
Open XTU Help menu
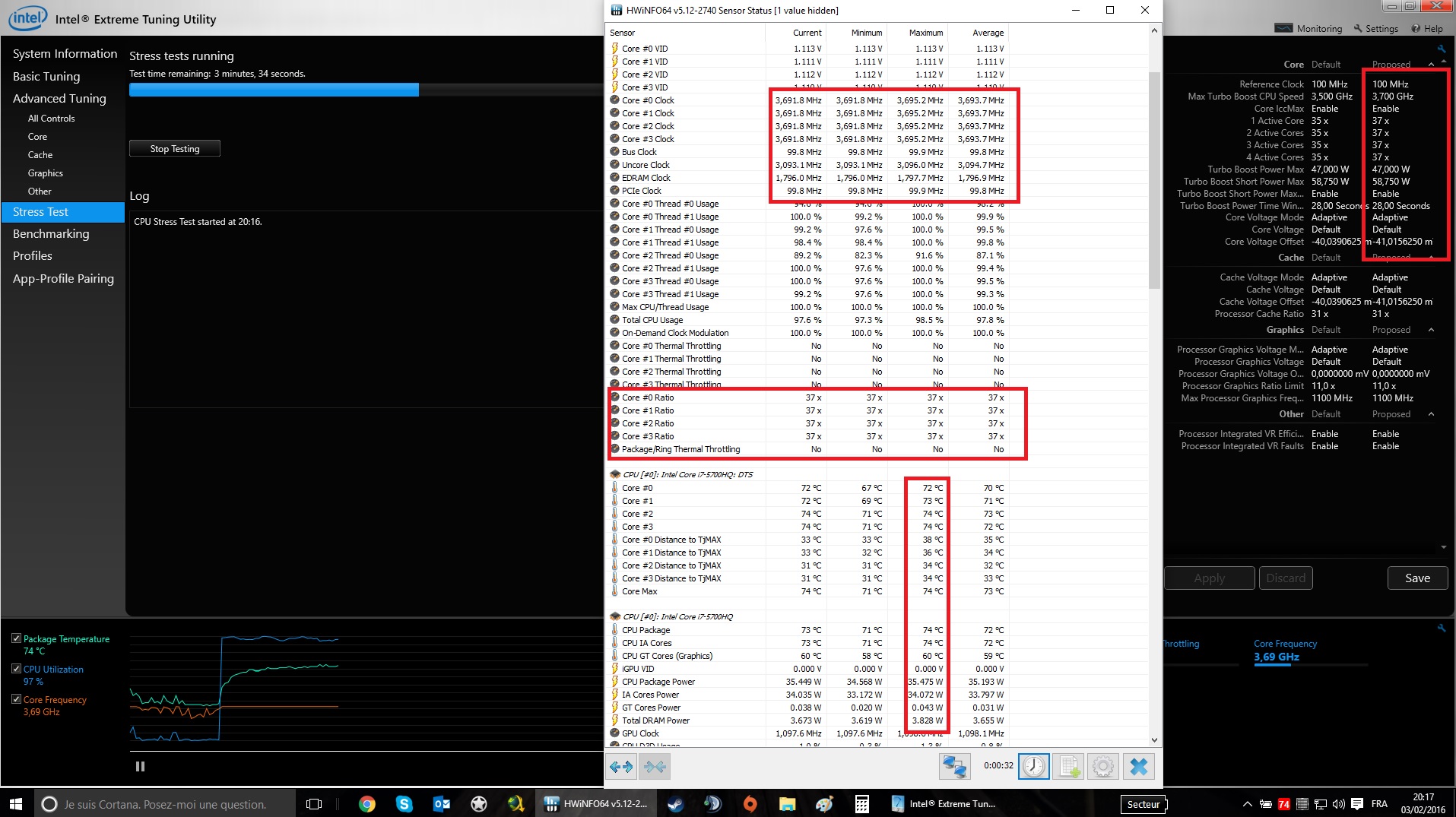coord(1427,28)
